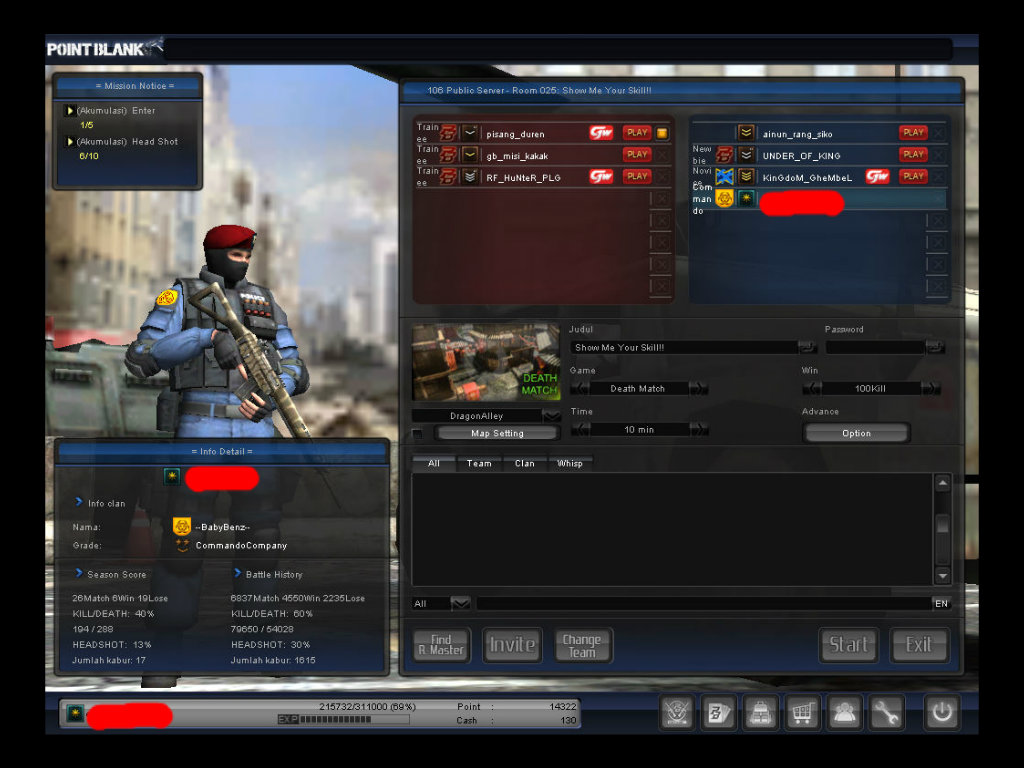1024x768 pixels.
Task: Click orange room master icon next to pisang_duren
Action: (x=662, y=133)
